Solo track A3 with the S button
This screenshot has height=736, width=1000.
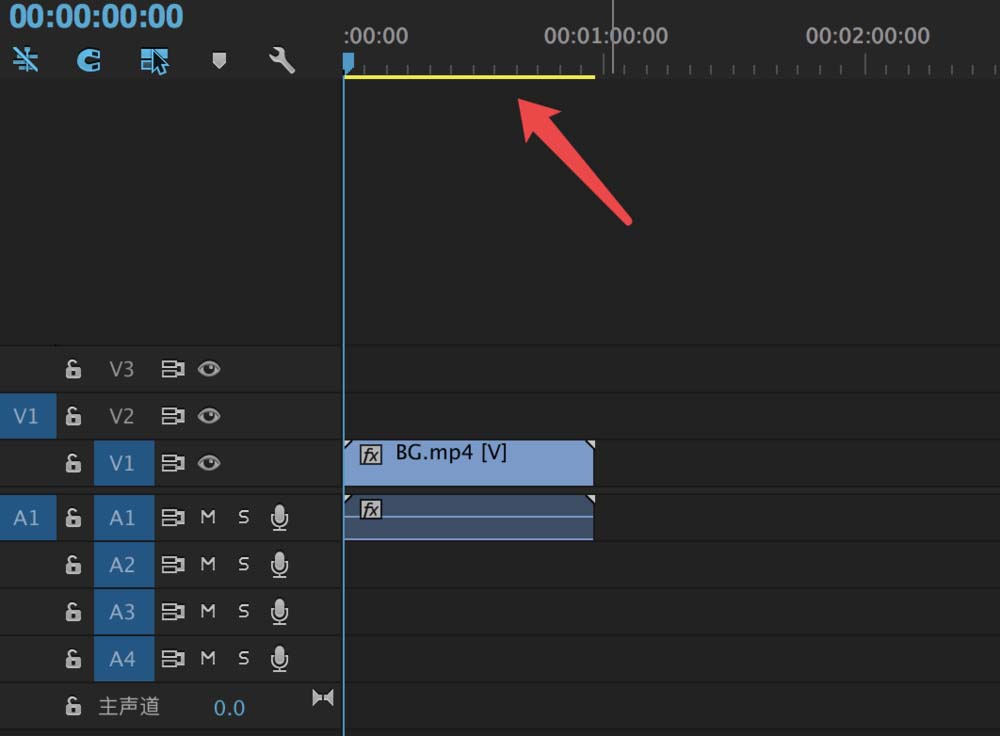(243, 611)
